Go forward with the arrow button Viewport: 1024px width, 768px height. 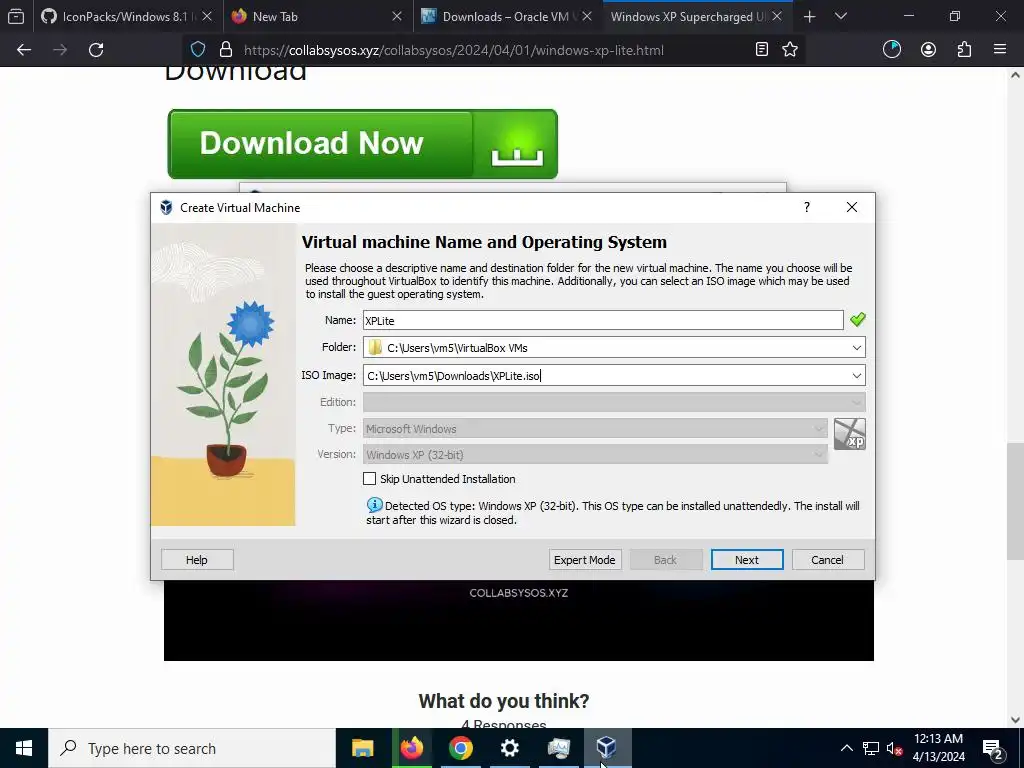tap(60, 50)
